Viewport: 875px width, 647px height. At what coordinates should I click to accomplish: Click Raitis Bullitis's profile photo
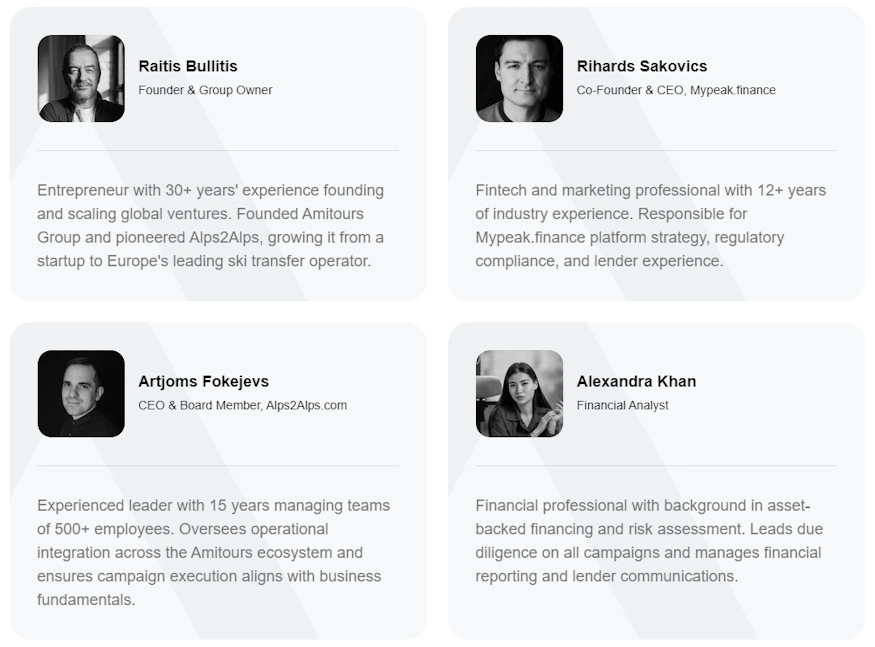[81, 79]
